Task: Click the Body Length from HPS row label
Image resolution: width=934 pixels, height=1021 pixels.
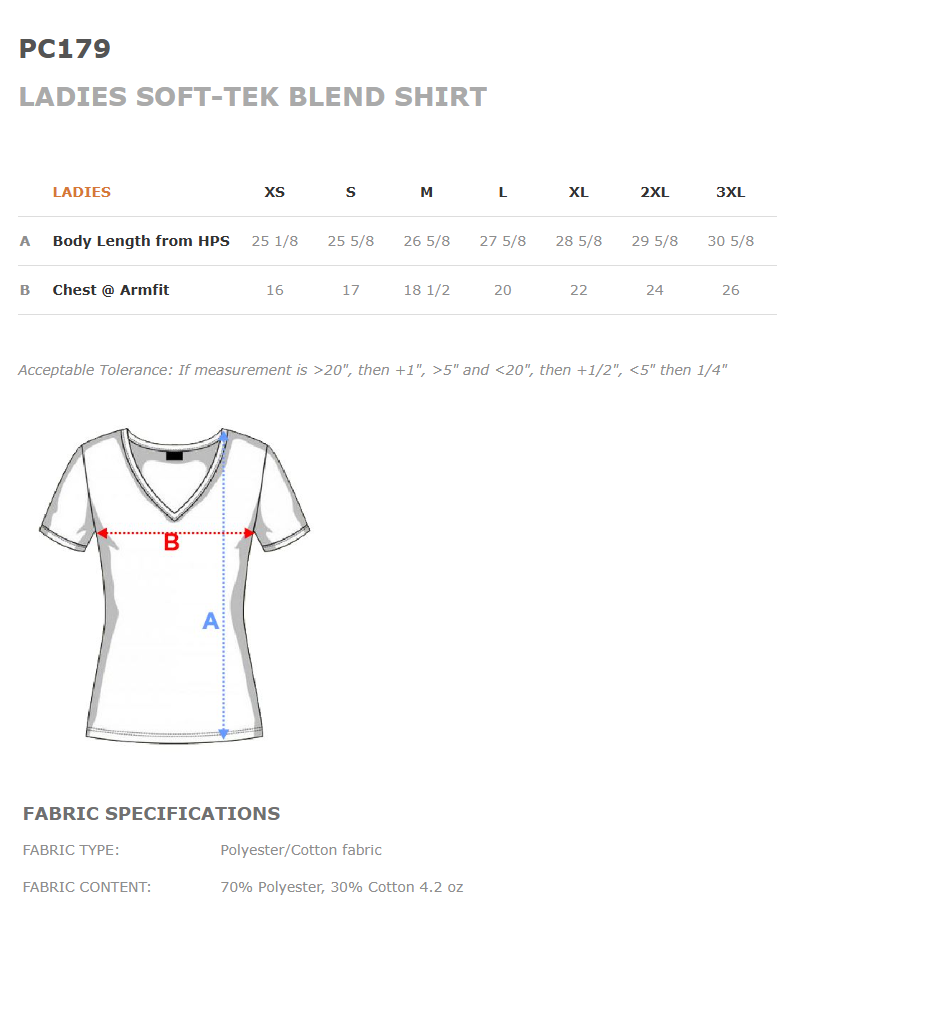Action: pos(141,241)
